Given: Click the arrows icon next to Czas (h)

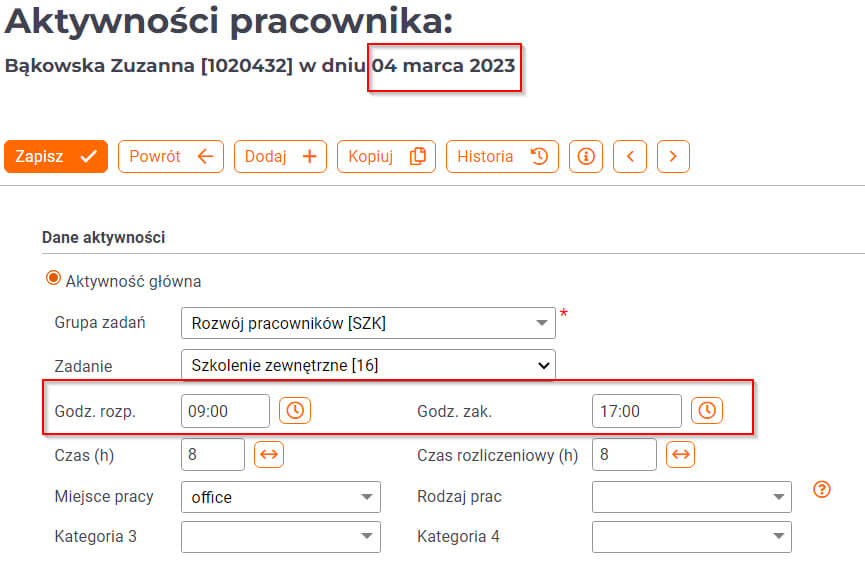Looking at the screenshot, I should [269, 454].
